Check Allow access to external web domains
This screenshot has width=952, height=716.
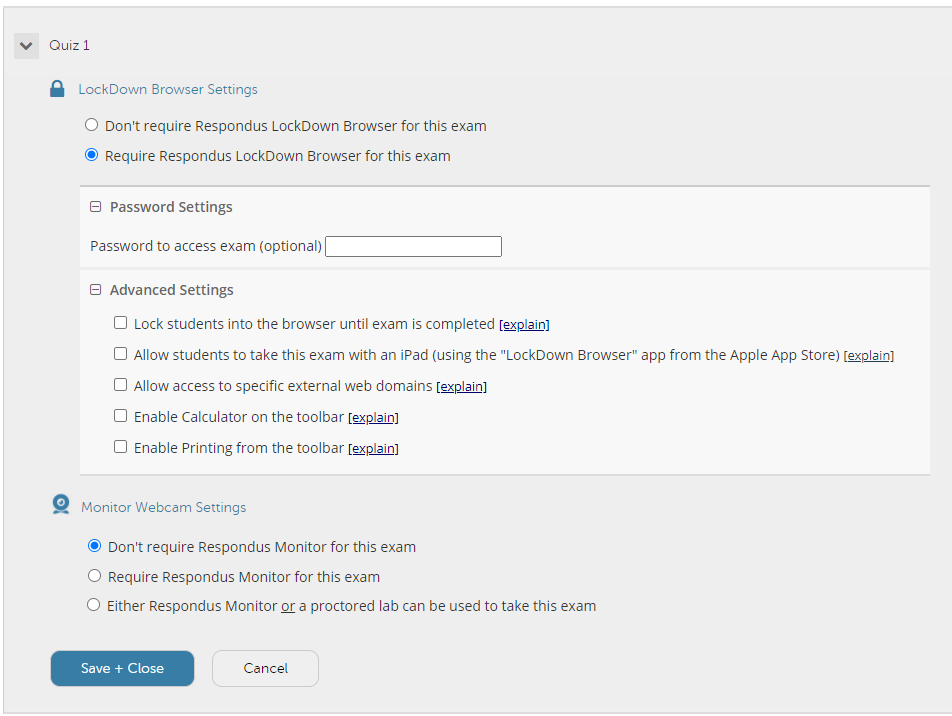(121, 384)
